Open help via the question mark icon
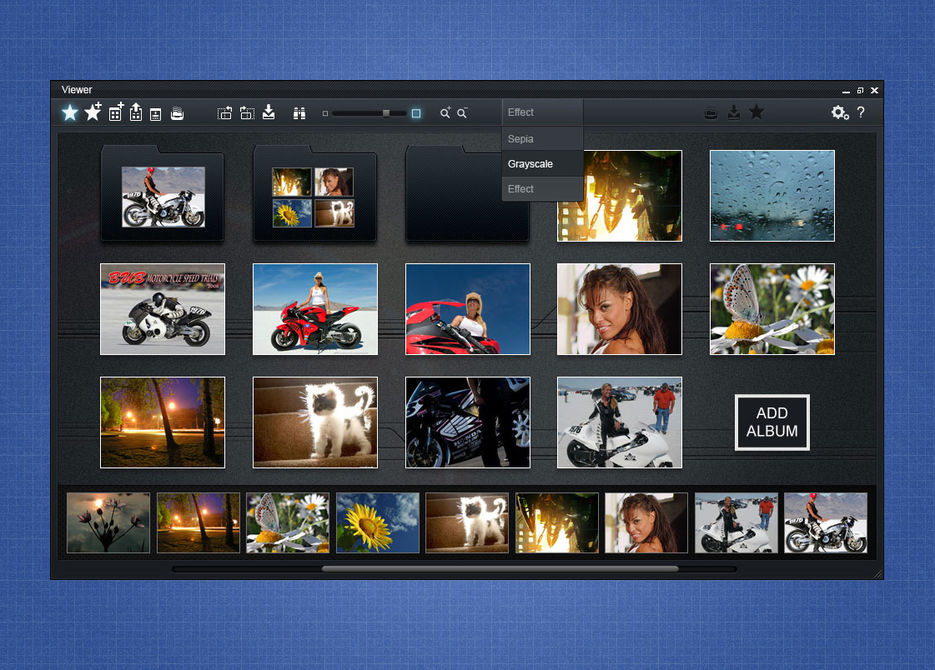Image resolution: width=935 pixels, height=670 pixels. (861, 113)
